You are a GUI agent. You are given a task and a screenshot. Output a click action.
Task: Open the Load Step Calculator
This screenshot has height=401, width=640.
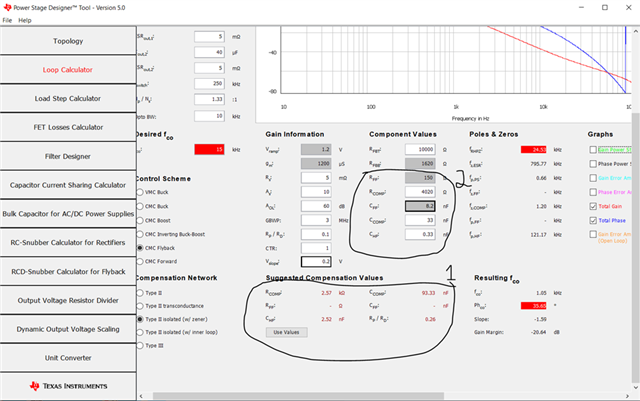tap(68, 98)
